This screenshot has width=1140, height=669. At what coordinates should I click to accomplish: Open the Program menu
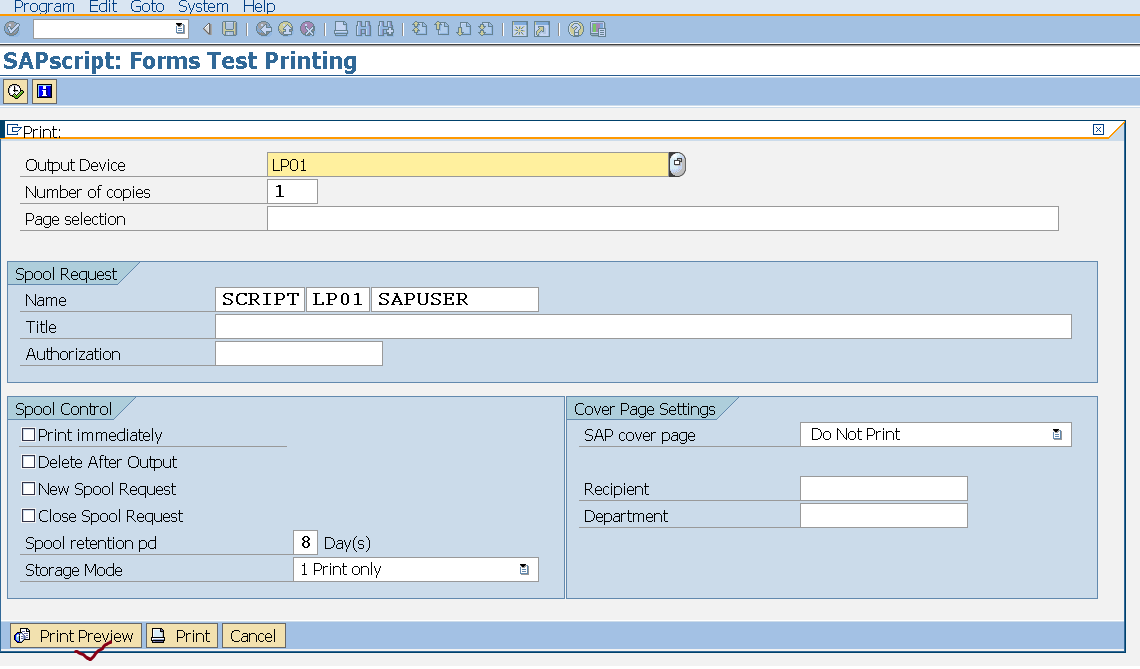[44, 7]
